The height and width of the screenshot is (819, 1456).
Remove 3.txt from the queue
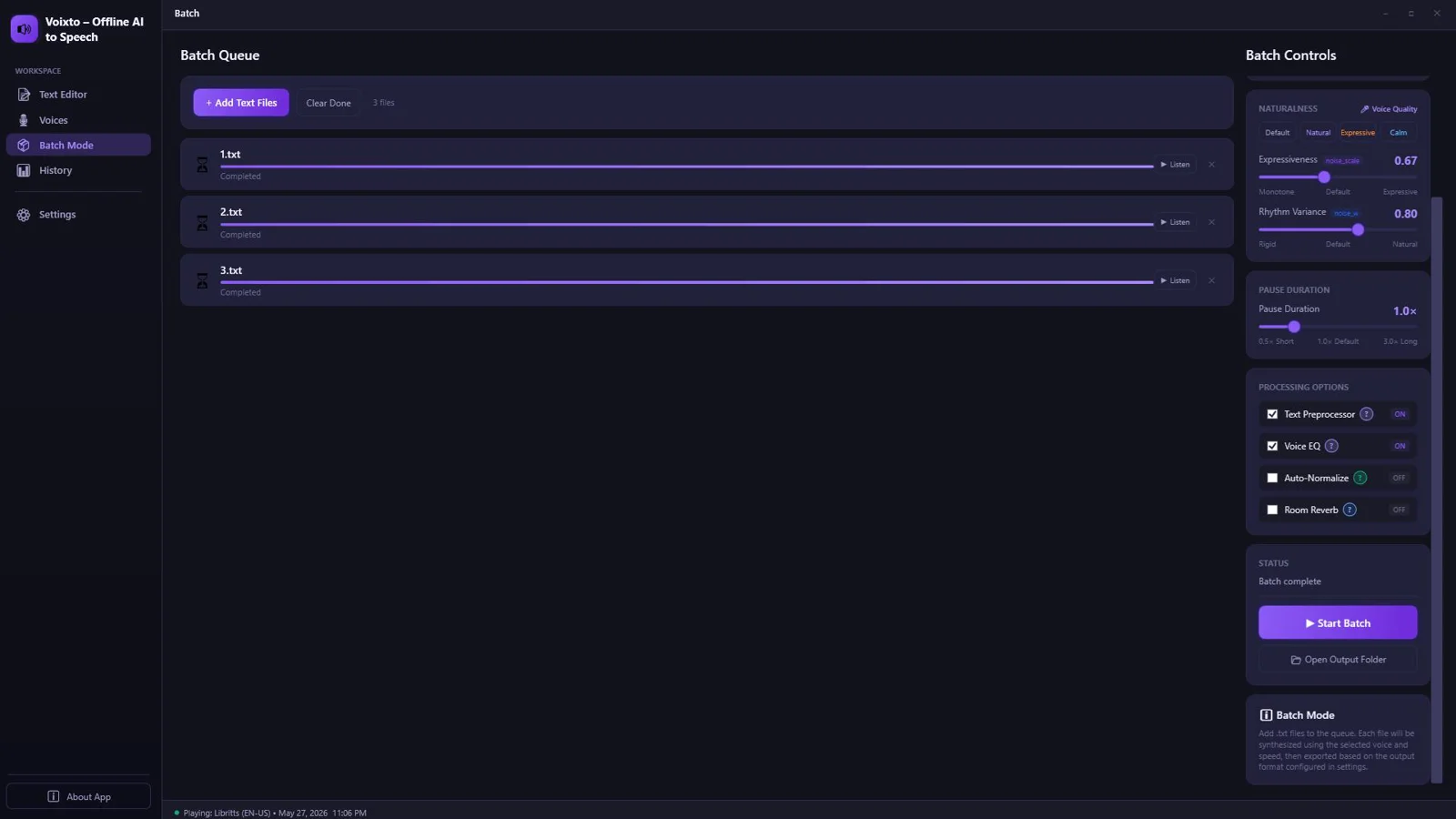(1211, 280)
